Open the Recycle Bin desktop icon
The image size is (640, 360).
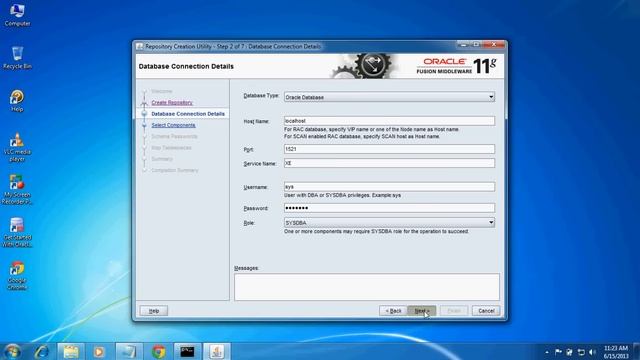17,58
